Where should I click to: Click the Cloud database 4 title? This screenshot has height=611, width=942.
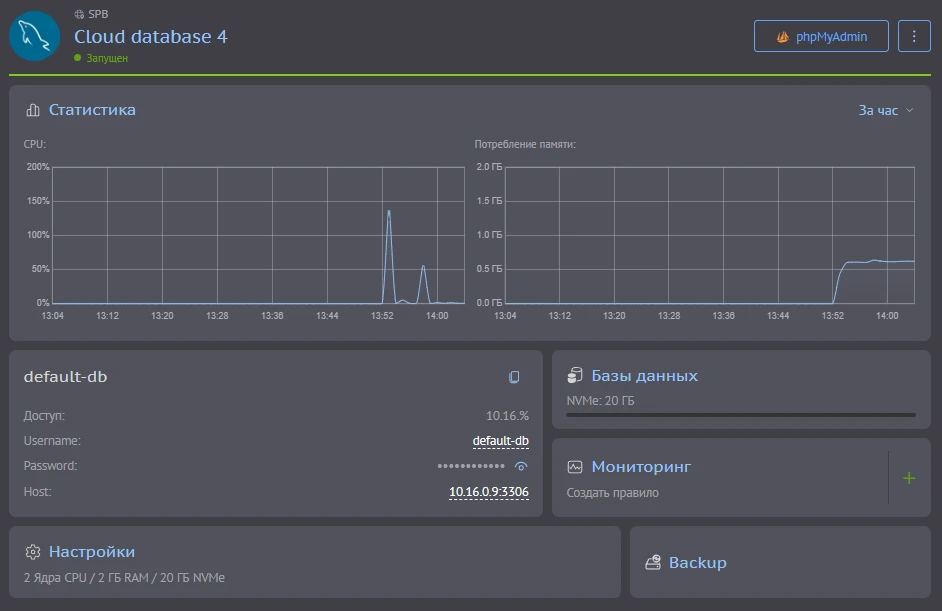151,37
